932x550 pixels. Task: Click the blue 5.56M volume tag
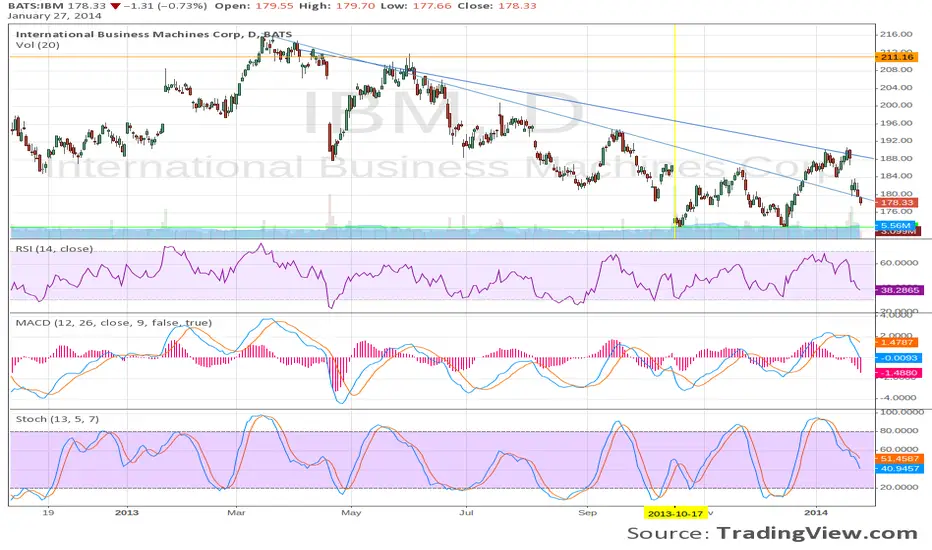896,226
